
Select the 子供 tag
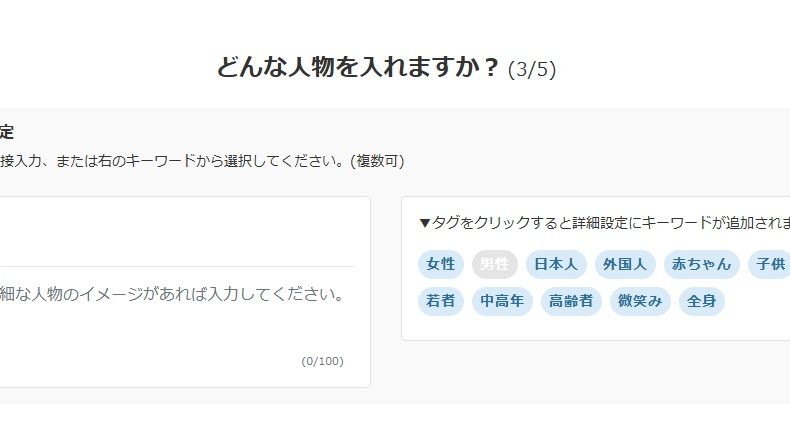click(x=769, y=264)
